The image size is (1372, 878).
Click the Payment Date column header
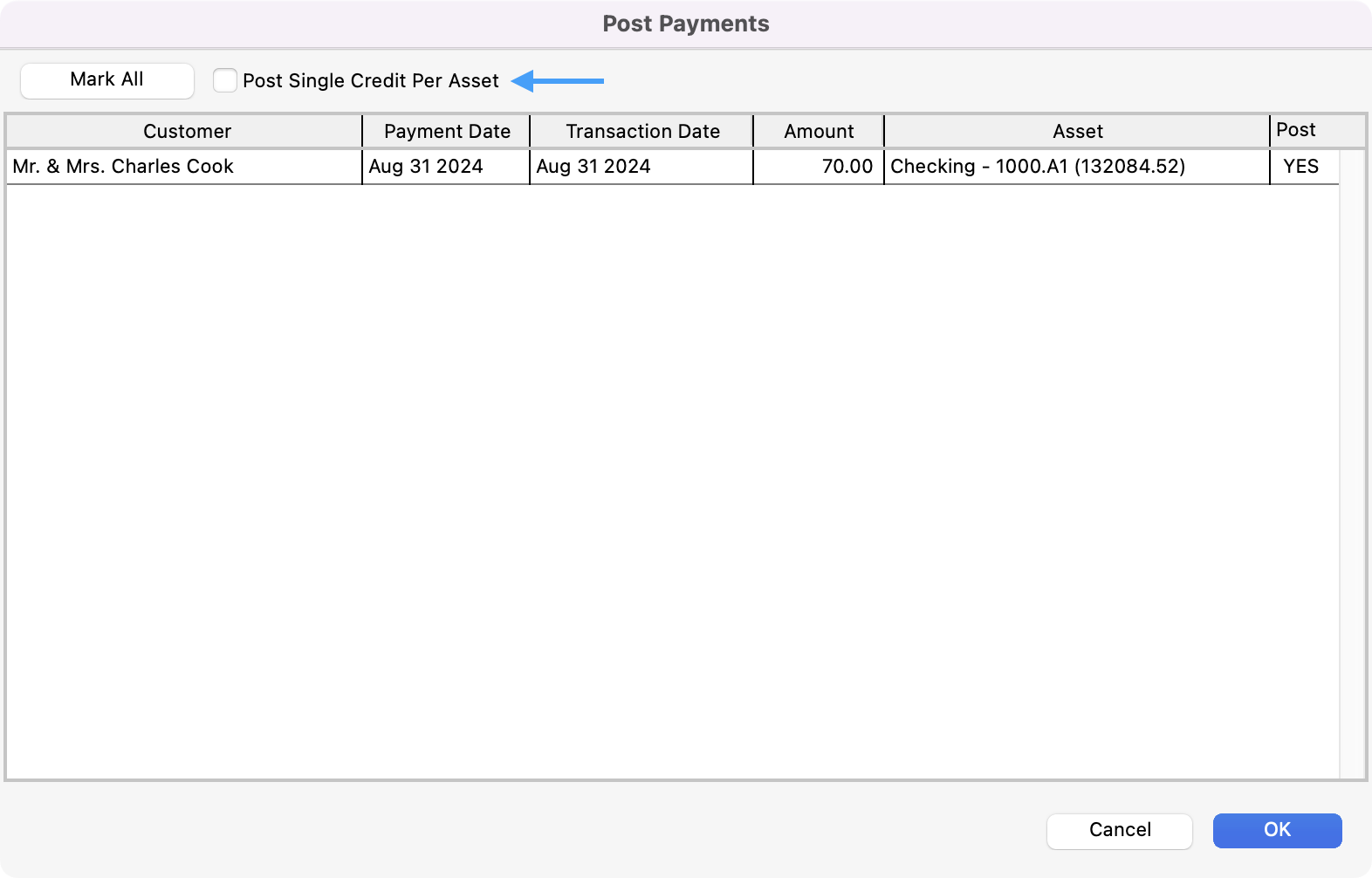447,131
